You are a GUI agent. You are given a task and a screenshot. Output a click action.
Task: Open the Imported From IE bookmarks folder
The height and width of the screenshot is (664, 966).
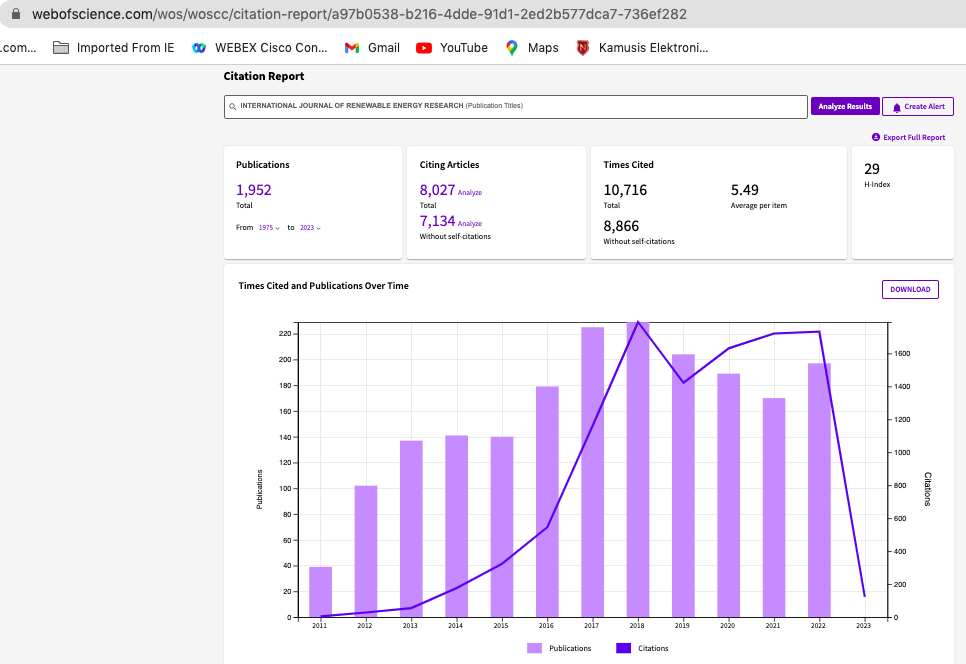pyautogui.click(x=113, y=47)
